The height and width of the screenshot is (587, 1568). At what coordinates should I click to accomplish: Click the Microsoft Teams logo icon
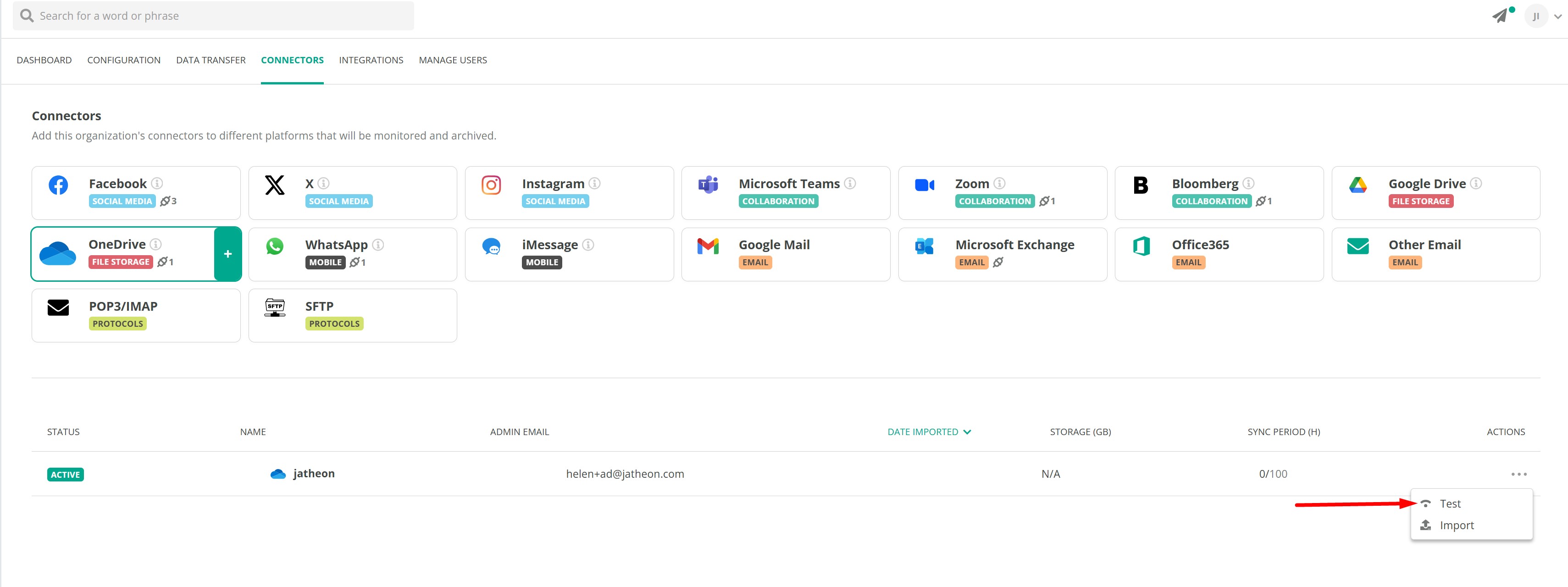click(708, 185)
